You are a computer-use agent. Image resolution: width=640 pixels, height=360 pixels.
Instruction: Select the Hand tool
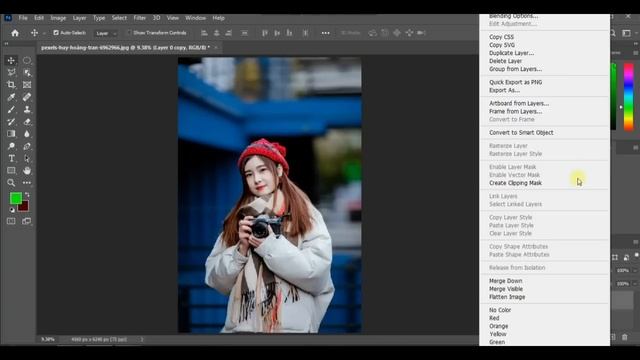[27, 171]
